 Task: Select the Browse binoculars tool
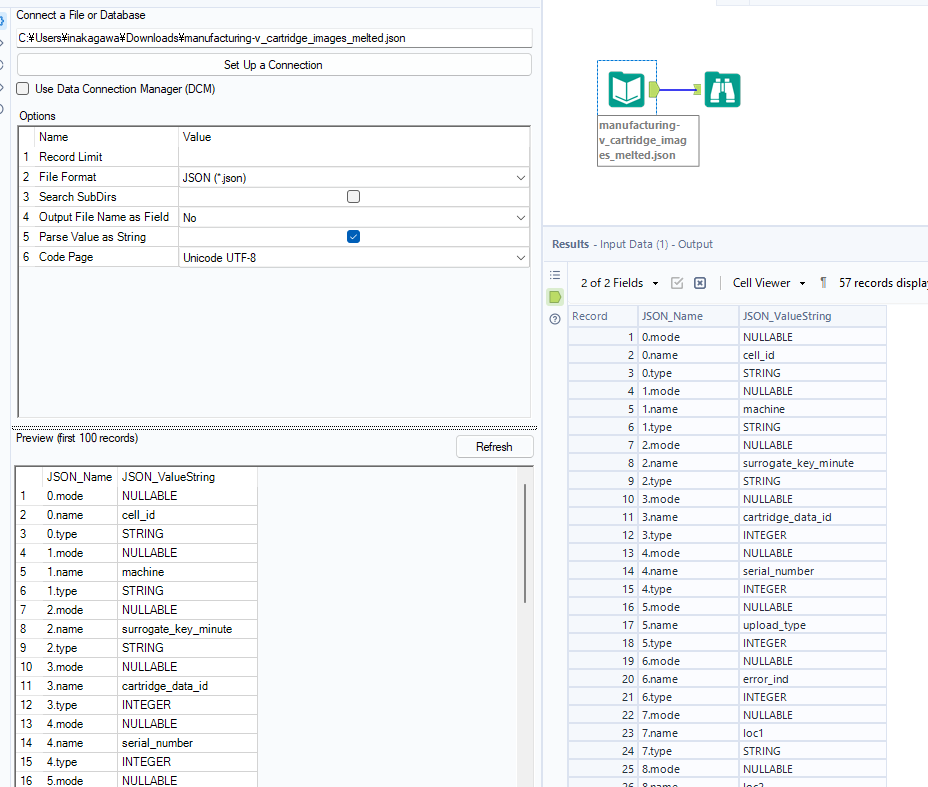click(722, 90)
